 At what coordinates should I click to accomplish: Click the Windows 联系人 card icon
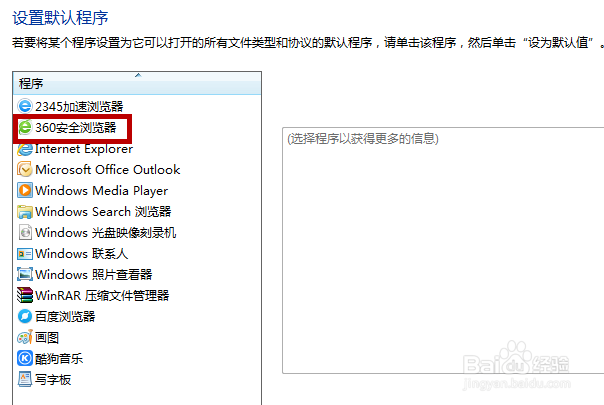pos(25,254)
